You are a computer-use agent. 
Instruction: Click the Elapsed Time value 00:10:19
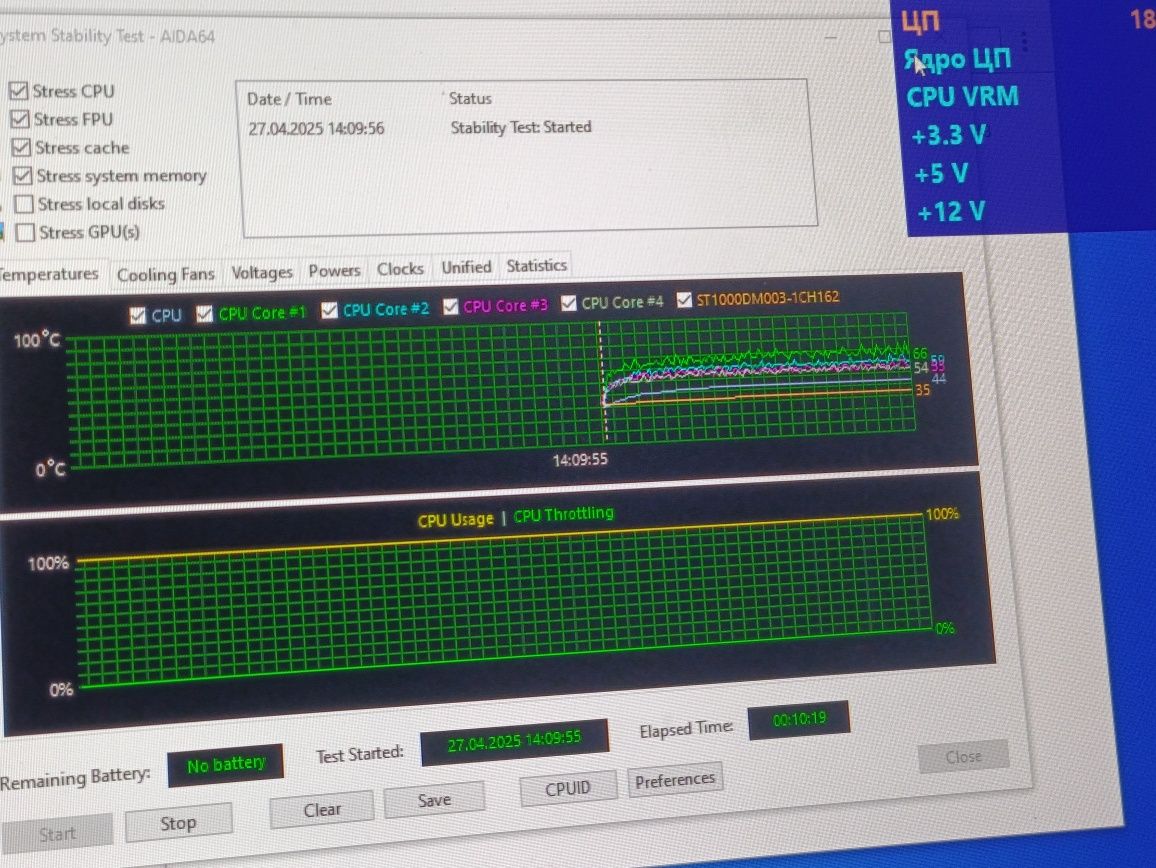point(799,718)
